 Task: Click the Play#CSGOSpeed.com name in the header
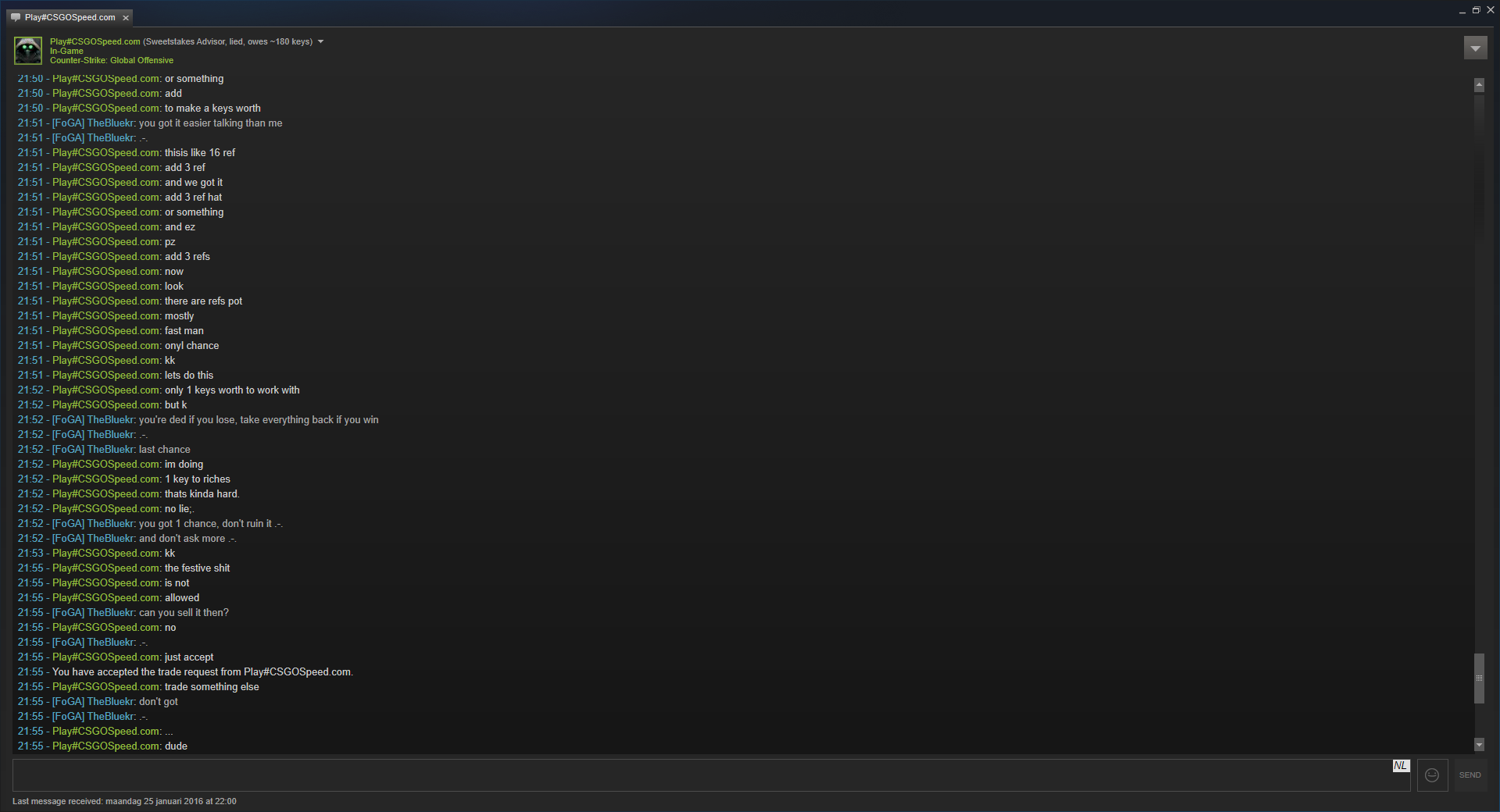tap(95, 41)
